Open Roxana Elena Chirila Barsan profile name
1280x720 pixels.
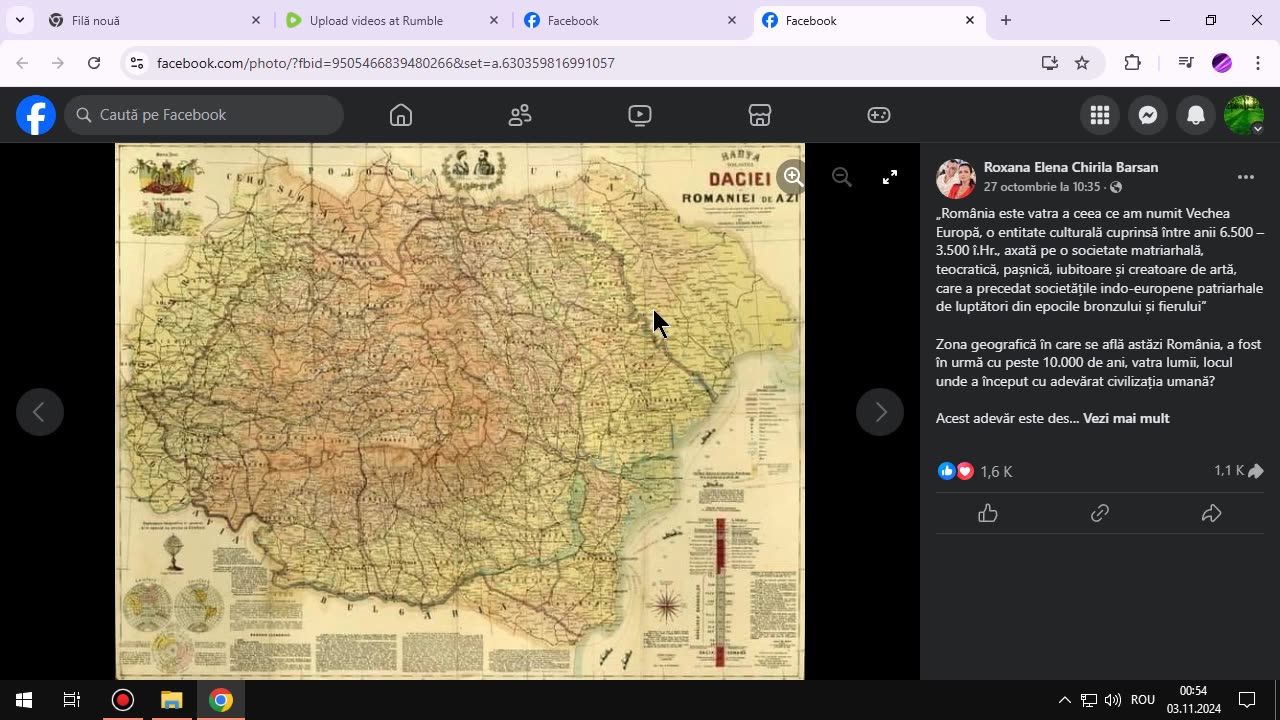tap(1071, 167)
